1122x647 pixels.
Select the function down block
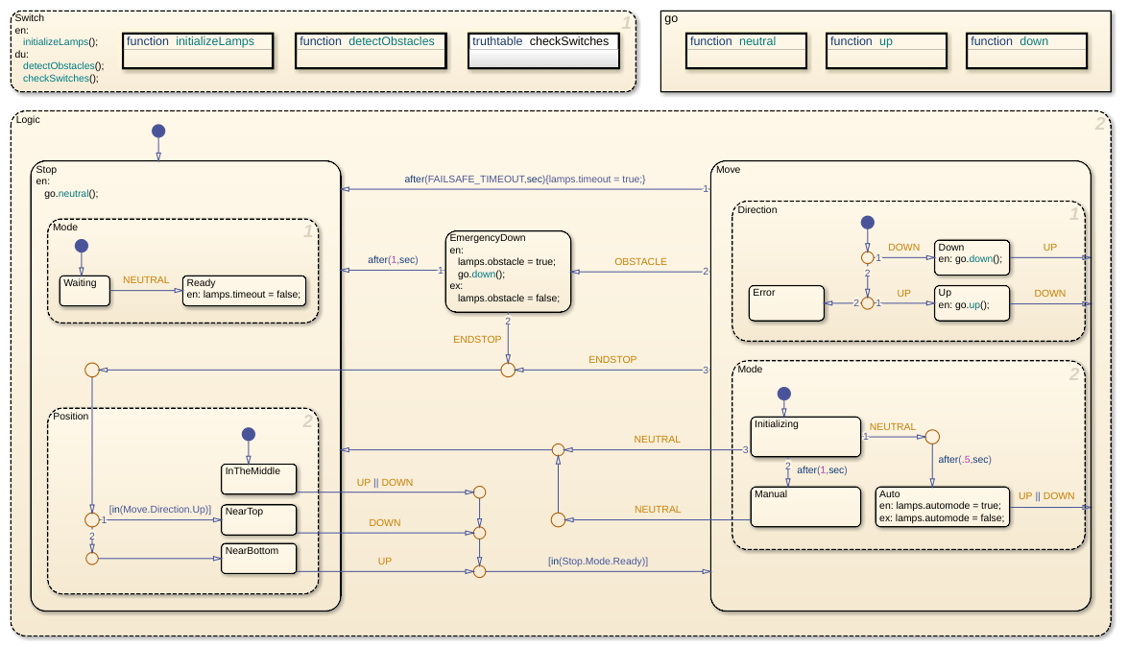[x=1027, y=51]
